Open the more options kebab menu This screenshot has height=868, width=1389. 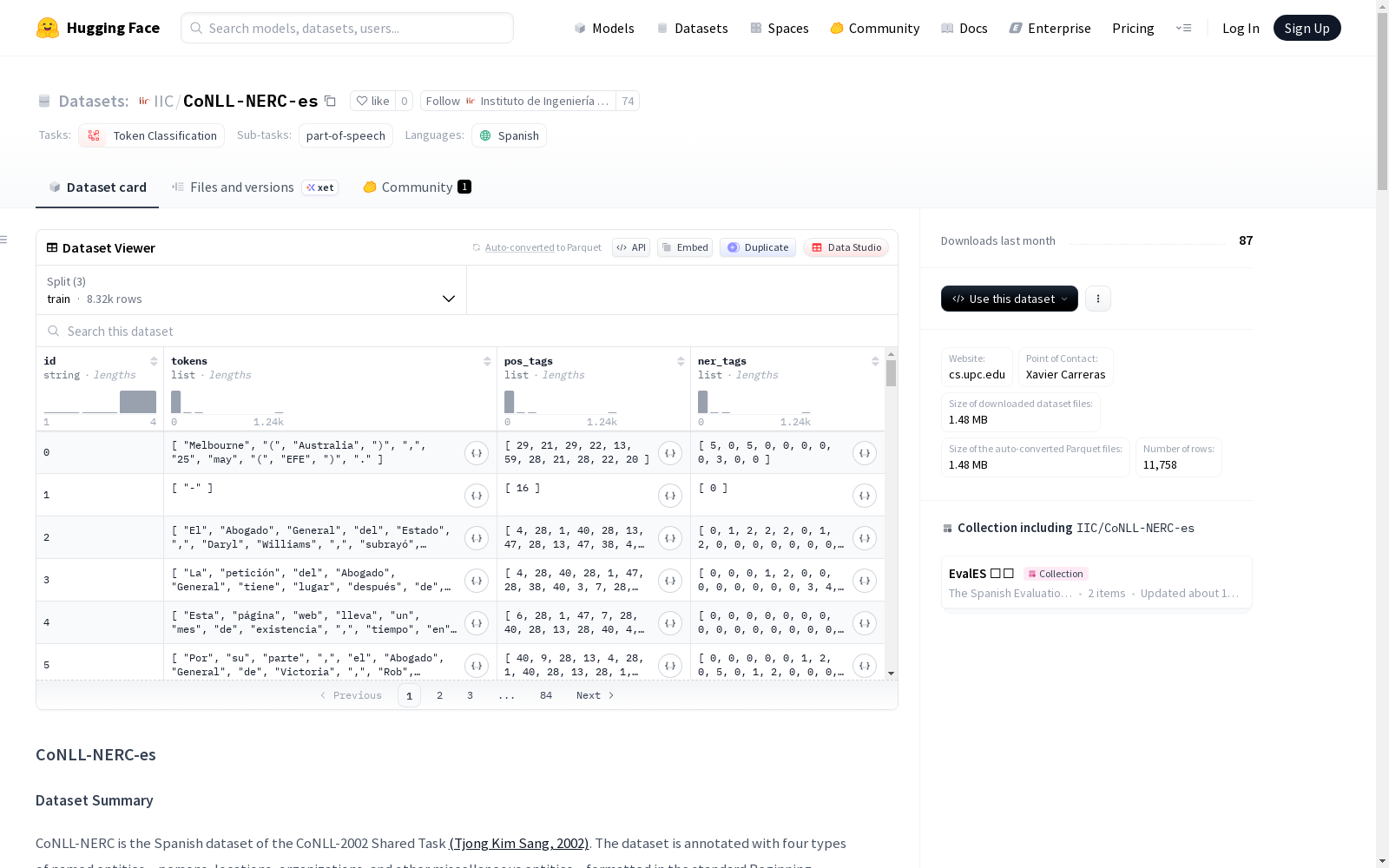click(x=1098, y=299)
